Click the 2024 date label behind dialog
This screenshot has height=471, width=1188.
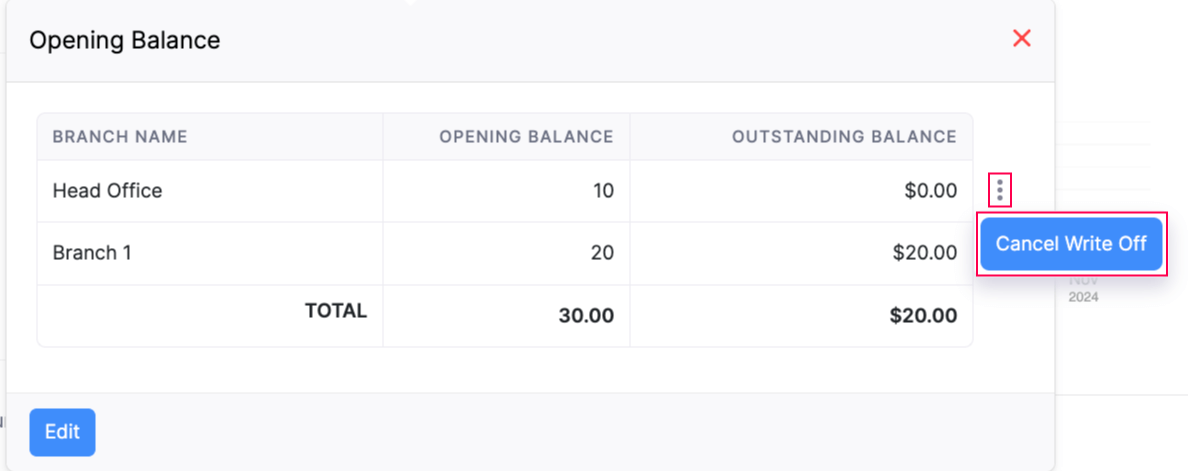(x=1083, y=297)
